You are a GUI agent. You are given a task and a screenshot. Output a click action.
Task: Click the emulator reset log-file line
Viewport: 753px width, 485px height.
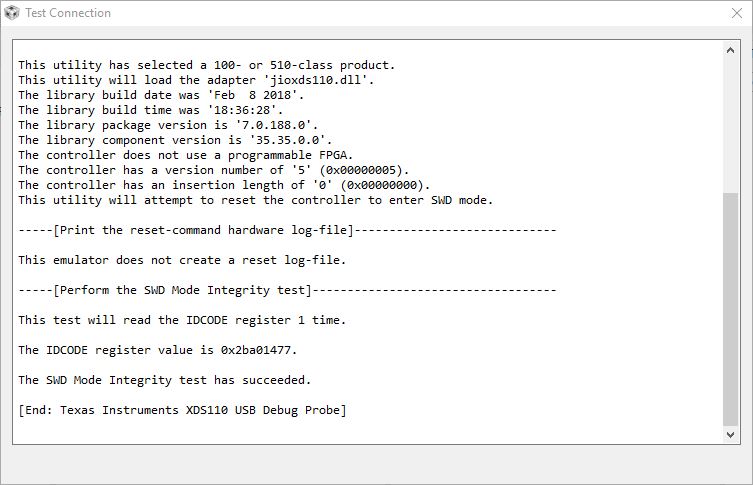click(x=181, y=260)
